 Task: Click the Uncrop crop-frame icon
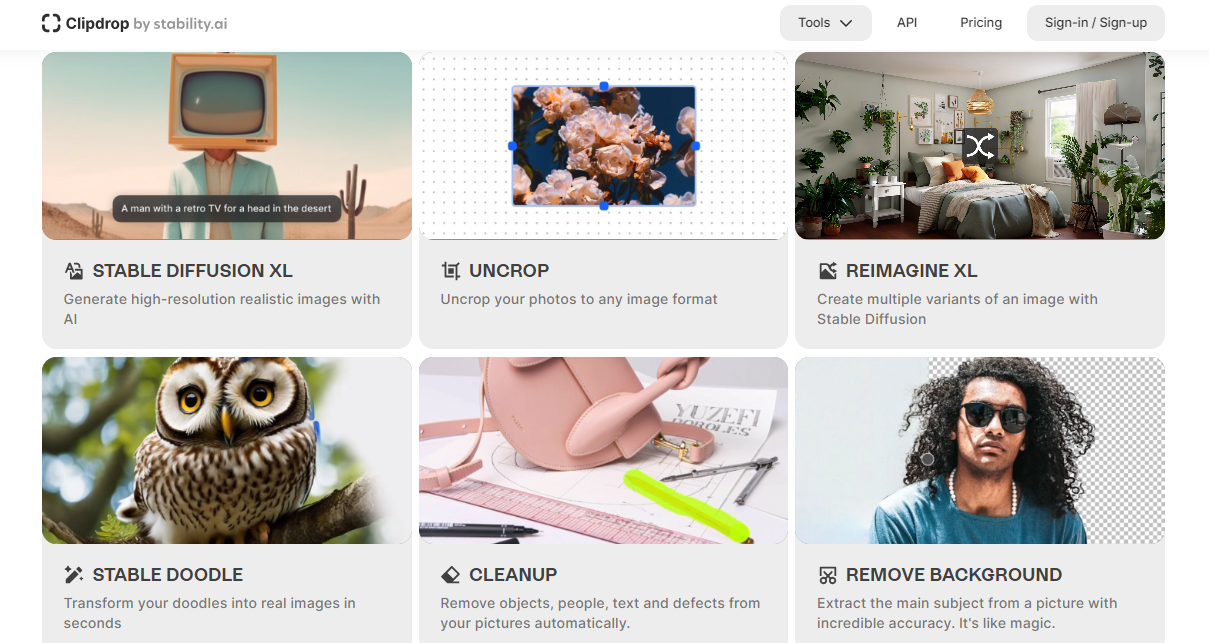(x=451, y=271)
